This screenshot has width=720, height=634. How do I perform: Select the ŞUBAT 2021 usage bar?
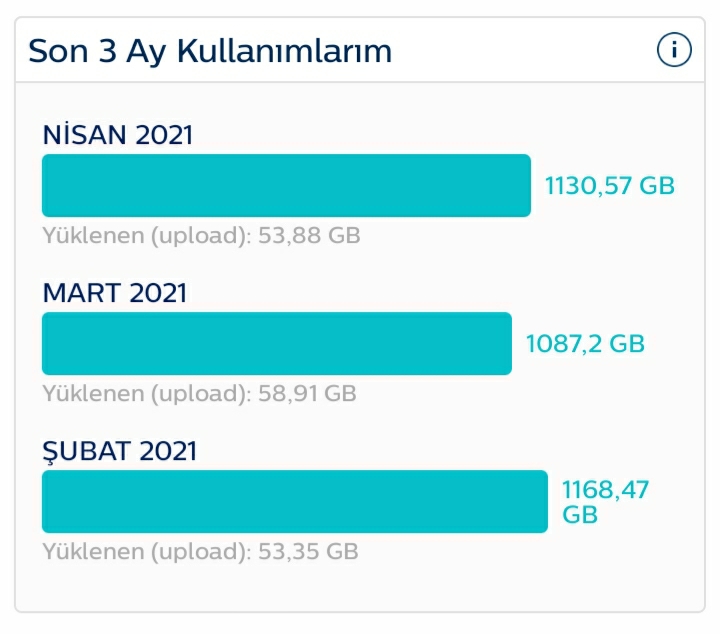(295, 501)
